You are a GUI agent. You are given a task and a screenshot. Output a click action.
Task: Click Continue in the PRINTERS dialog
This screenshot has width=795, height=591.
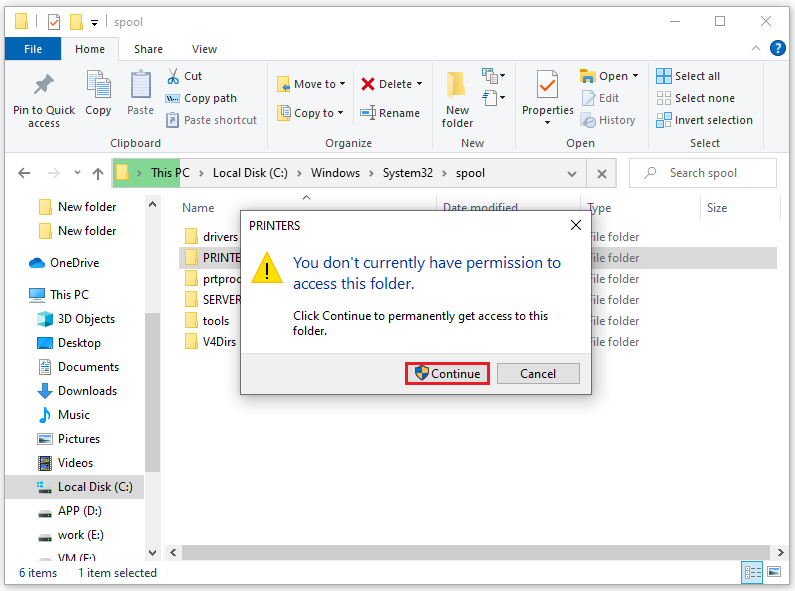(447, 374)
